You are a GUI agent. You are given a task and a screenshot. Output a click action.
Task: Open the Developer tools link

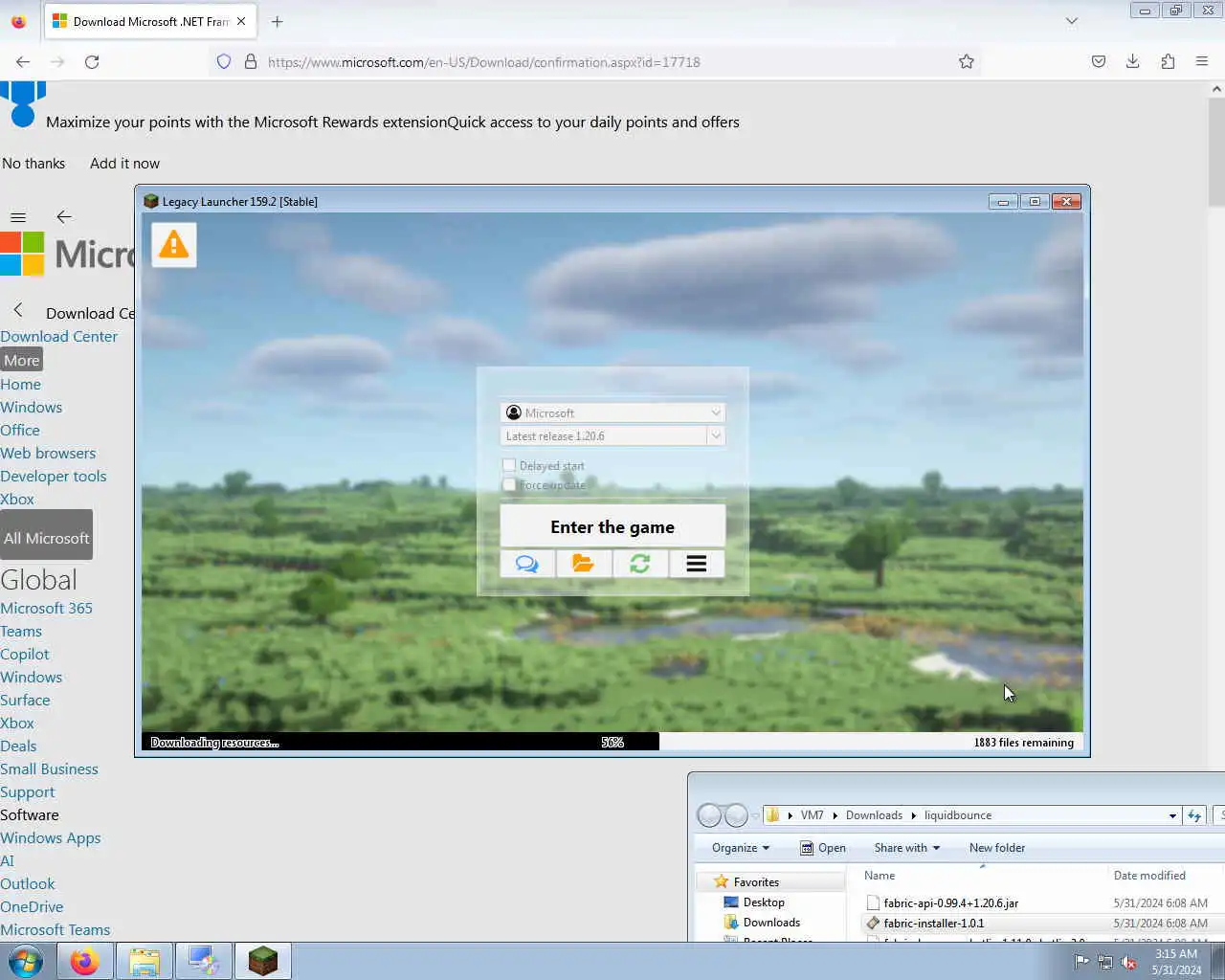point(54,476)
